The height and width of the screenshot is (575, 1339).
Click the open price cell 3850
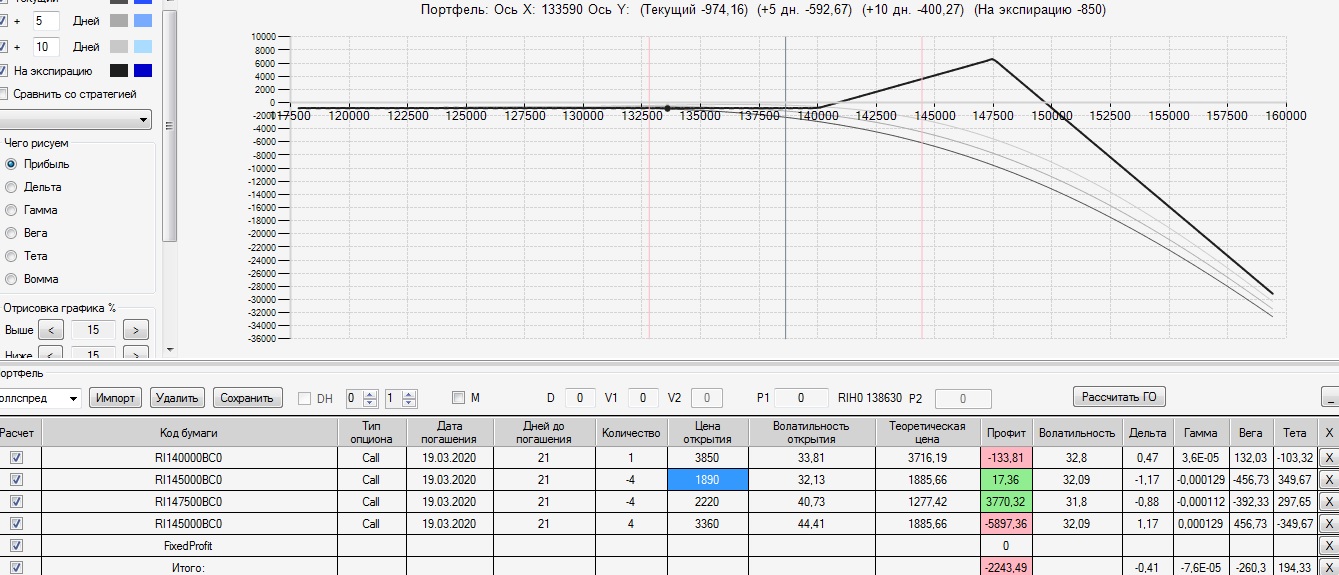coord(707,458)
